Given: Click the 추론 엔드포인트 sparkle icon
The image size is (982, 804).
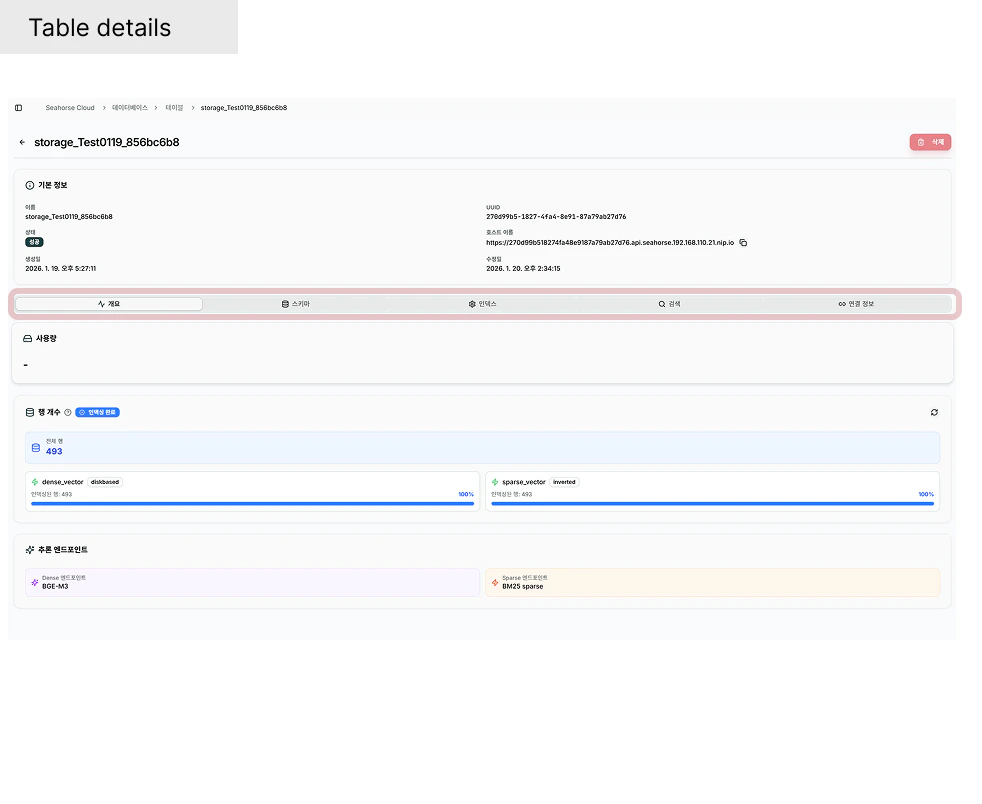Looking at the screenshot, I should pos(29,550).
